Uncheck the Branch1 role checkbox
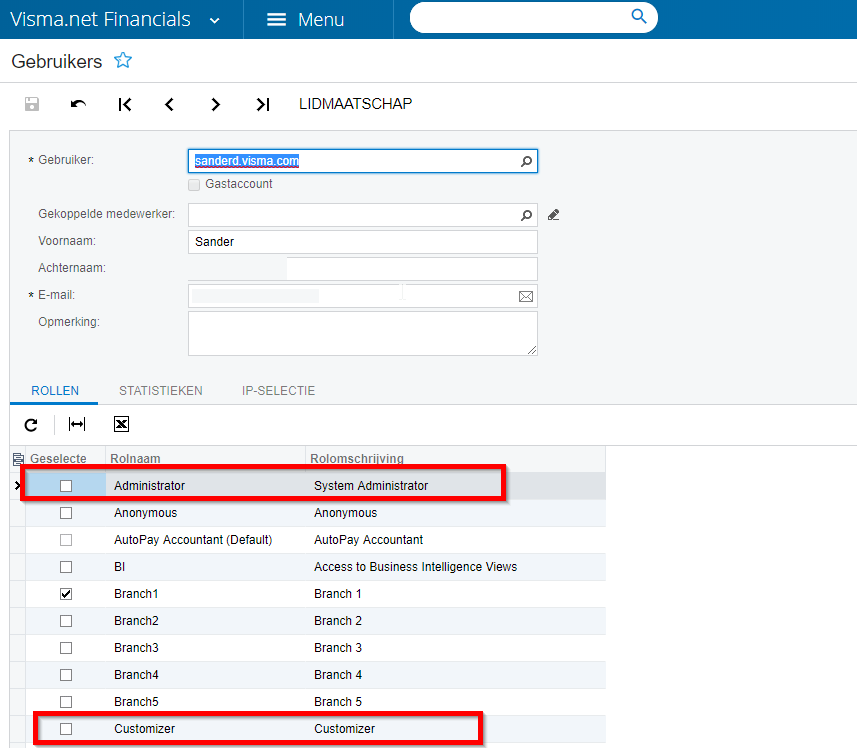This screenshot has height=748, width=857. point(66,594)
